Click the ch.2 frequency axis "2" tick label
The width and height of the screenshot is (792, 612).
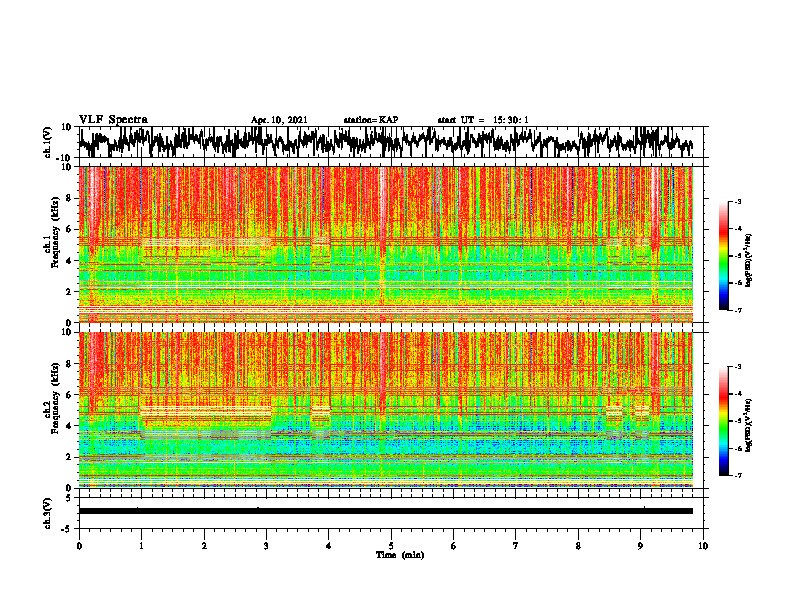click(69, 457)
